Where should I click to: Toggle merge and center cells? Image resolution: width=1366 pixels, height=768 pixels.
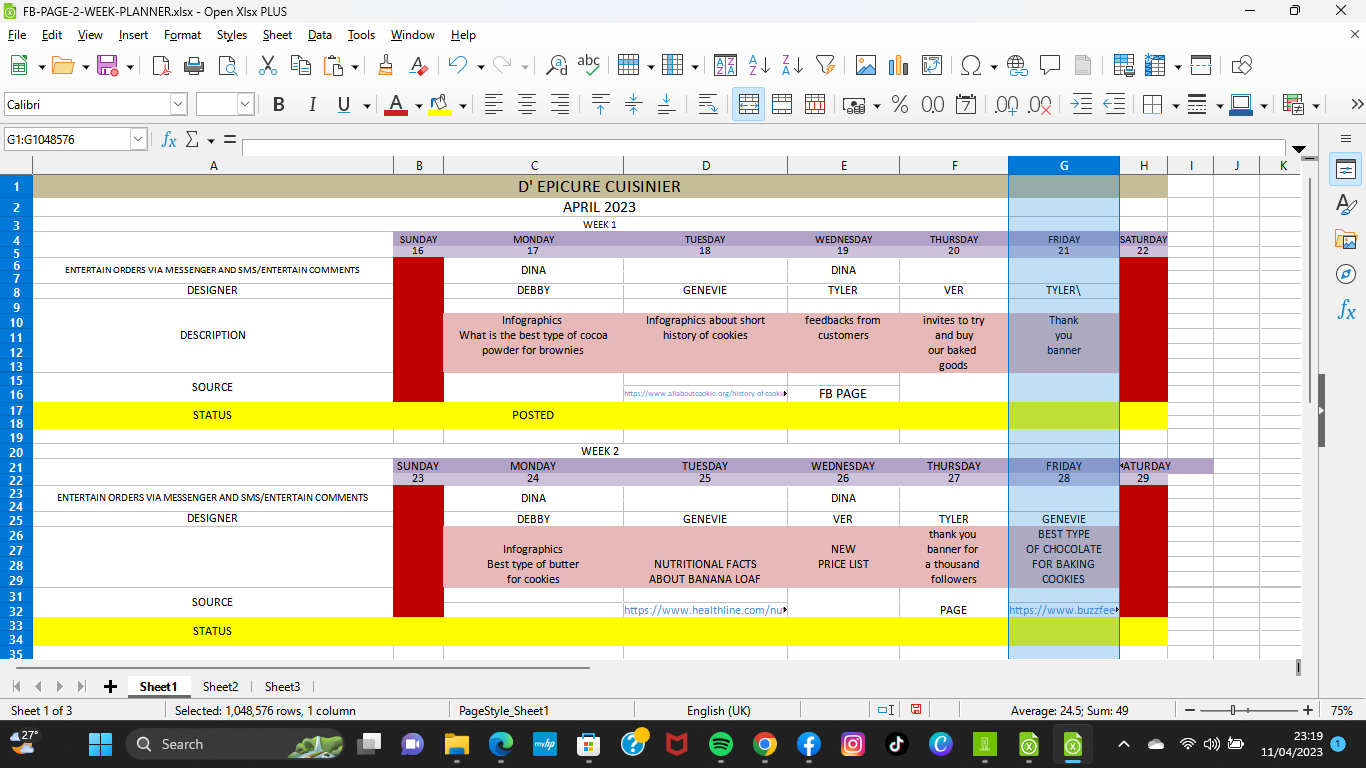point(748,104)
